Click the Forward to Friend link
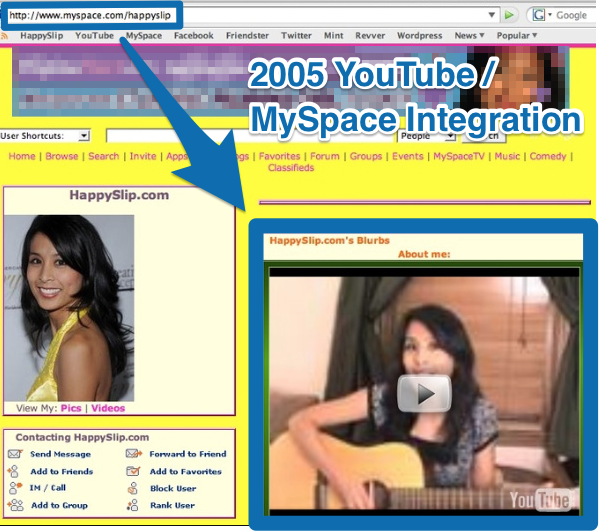 [188, 454]
